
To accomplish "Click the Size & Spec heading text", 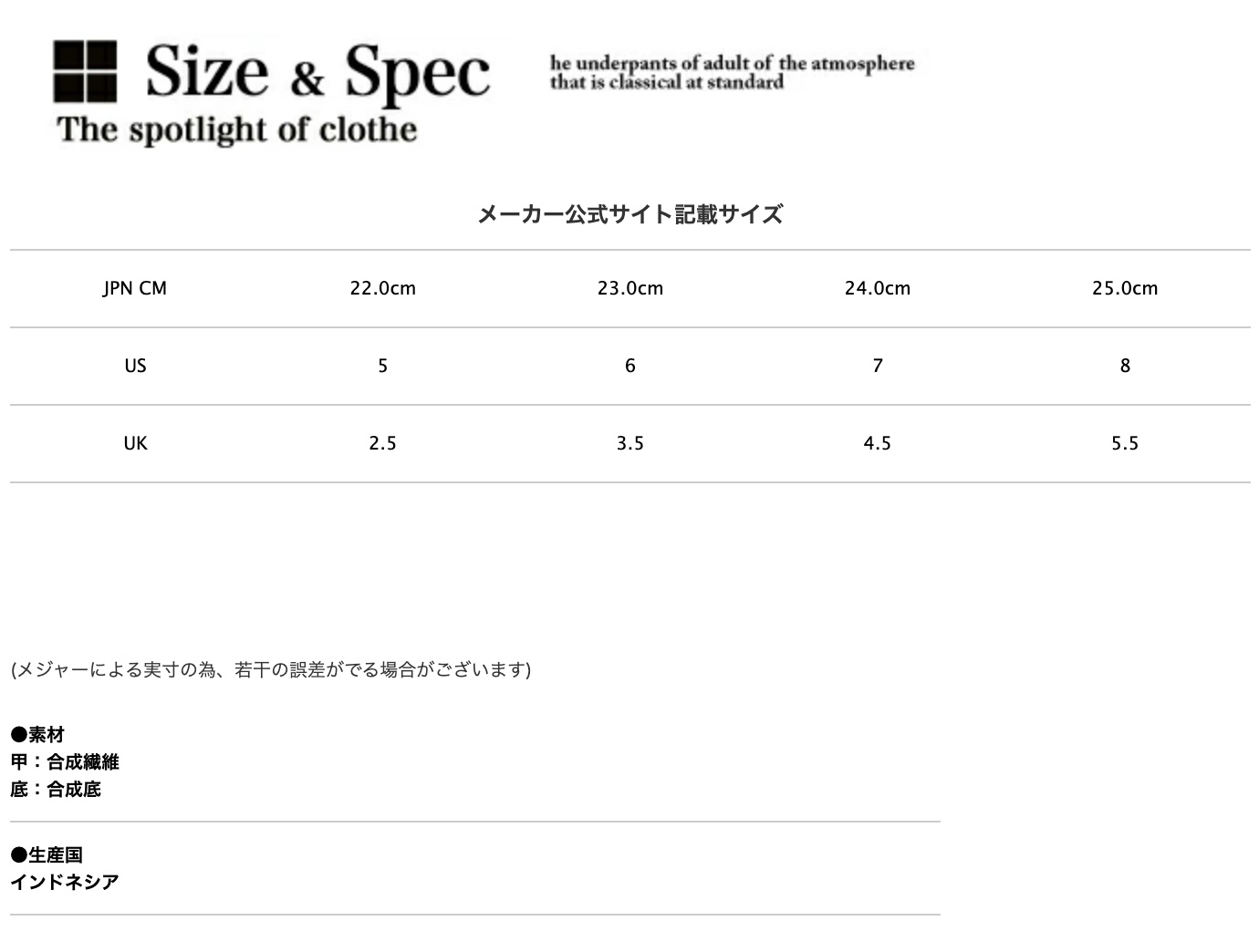I will 317,71.
